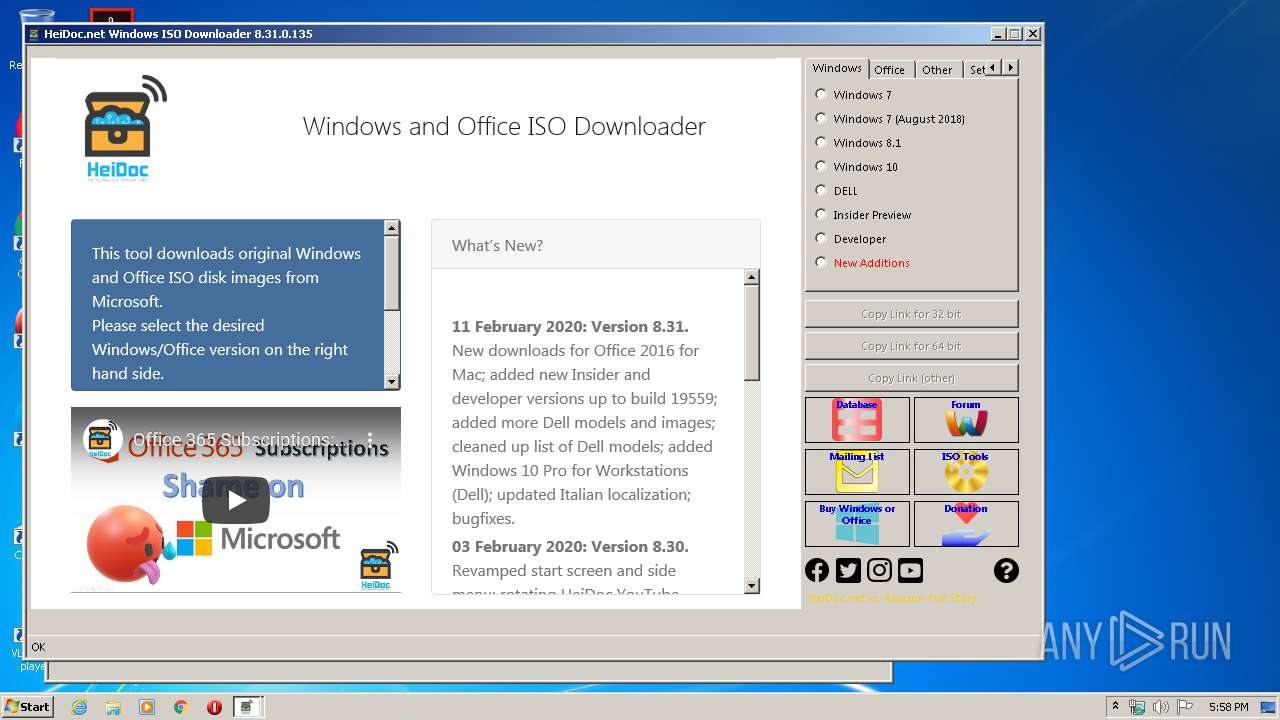Select the Windows 7 radio button
This screenshot has width=1280, height=720.
point(821,94)
